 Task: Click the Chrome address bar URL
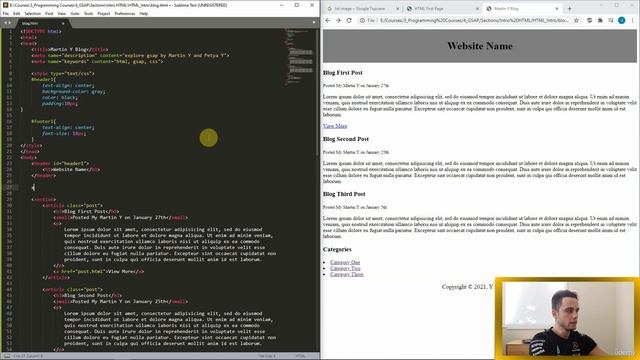[473, 20]
